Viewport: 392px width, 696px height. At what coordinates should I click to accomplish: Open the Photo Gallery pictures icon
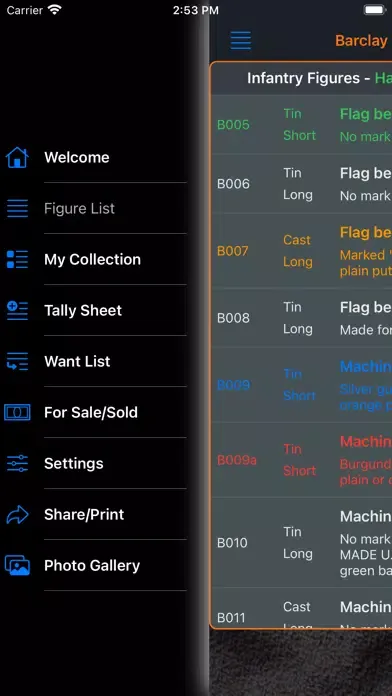click(17, 566)
